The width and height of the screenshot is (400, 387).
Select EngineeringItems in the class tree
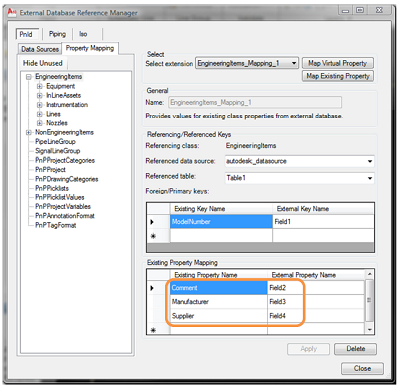(x=59, y=77)
